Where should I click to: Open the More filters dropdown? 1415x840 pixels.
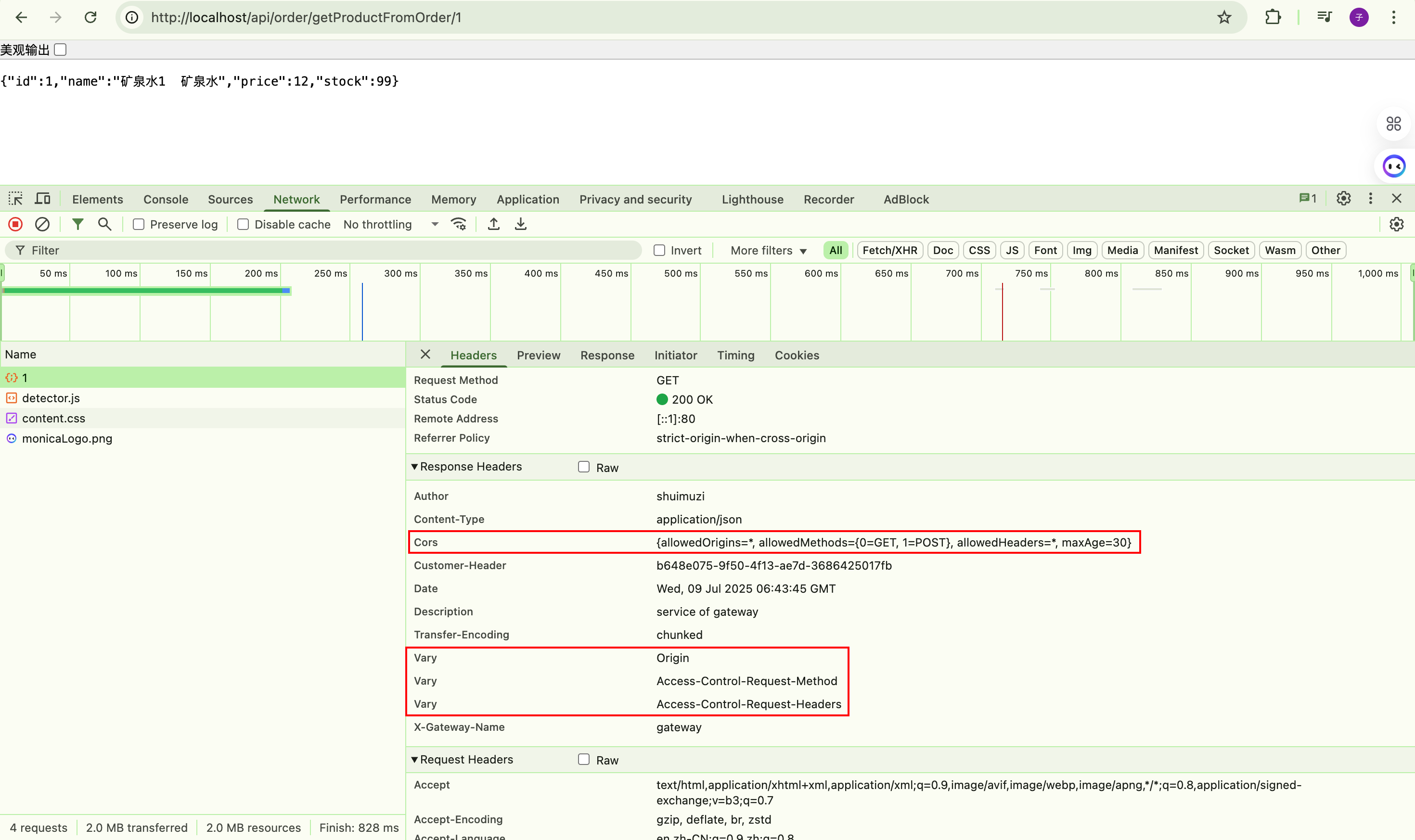[x=768, y=250]
